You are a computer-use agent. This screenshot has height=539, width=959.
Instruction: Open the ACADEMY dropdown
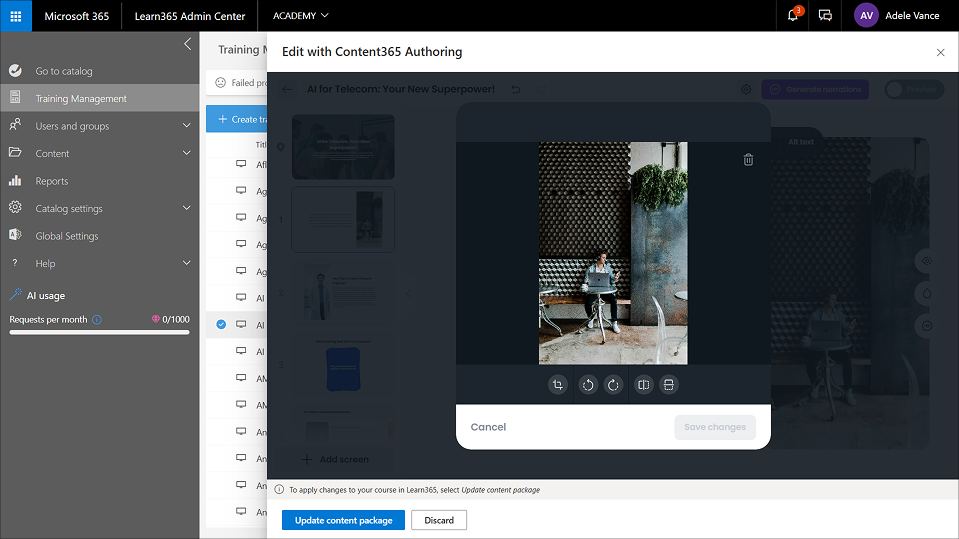coord(300,16)
